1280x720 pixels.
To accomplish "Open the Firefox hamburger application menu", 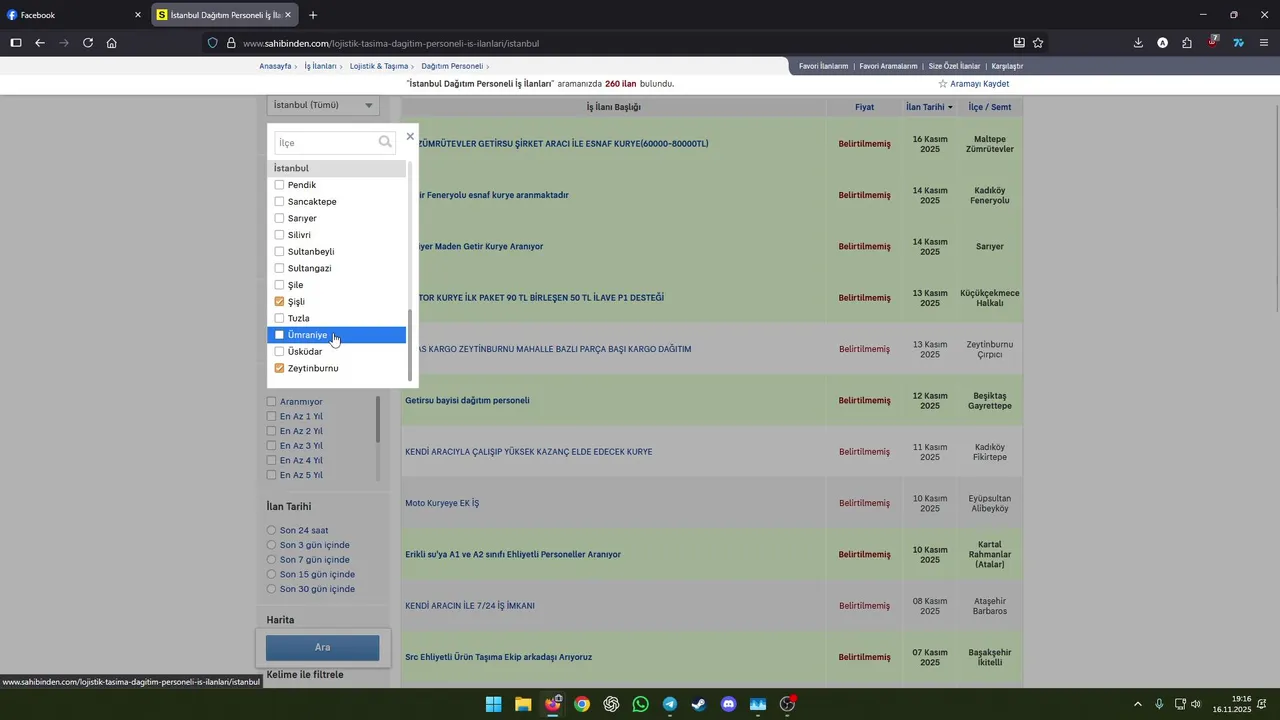I will click(1264, 43).
